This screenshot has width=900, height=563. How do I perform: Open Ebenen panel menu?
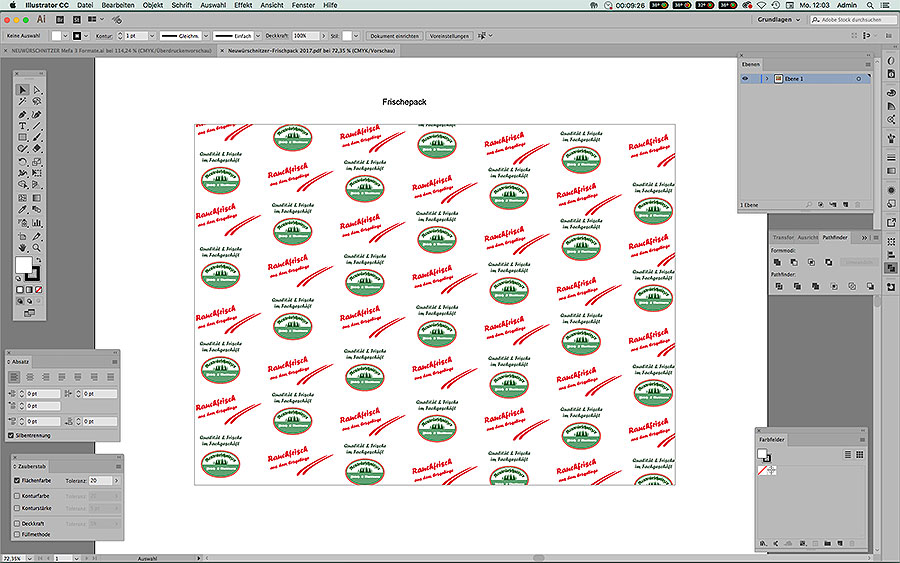(x=868, y=64)
